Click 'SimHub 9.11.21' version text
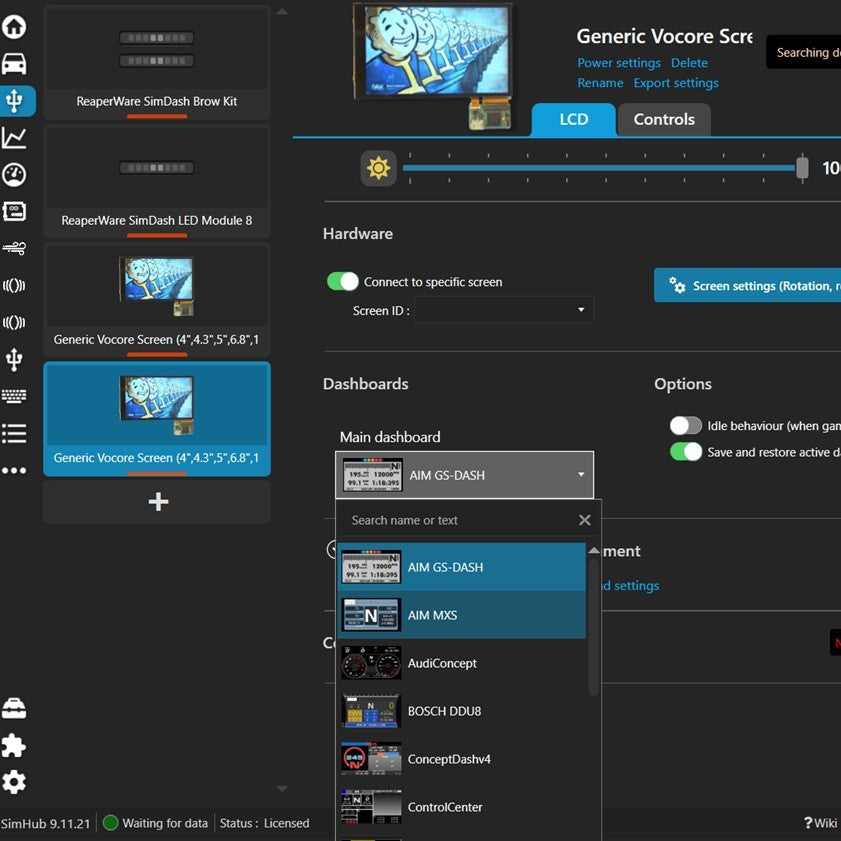Viewport: 841px width, 841px height. pyautogui.click(x=46, y=823)
